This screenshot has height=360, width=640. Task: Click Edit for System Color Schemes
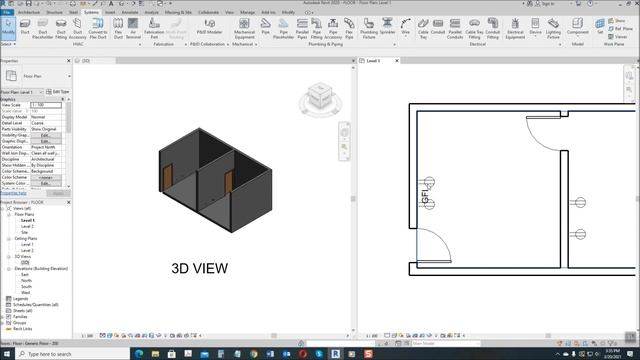tap(46, 183)
